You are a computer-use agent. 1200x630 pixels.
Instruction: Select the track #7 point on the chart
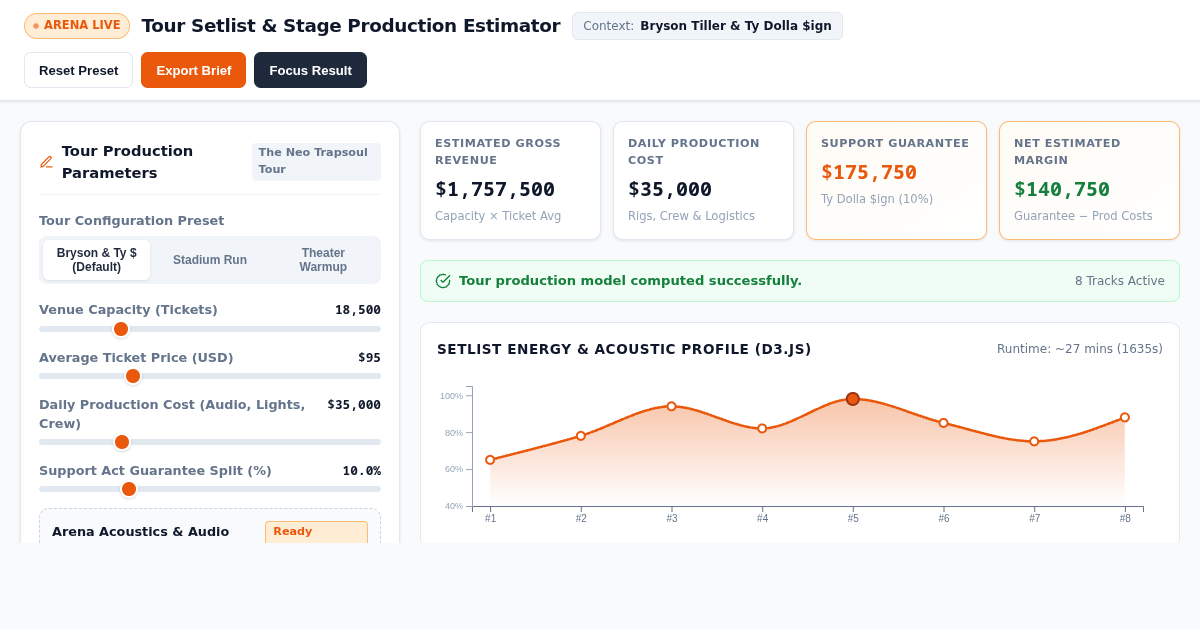pos(1034,441)
